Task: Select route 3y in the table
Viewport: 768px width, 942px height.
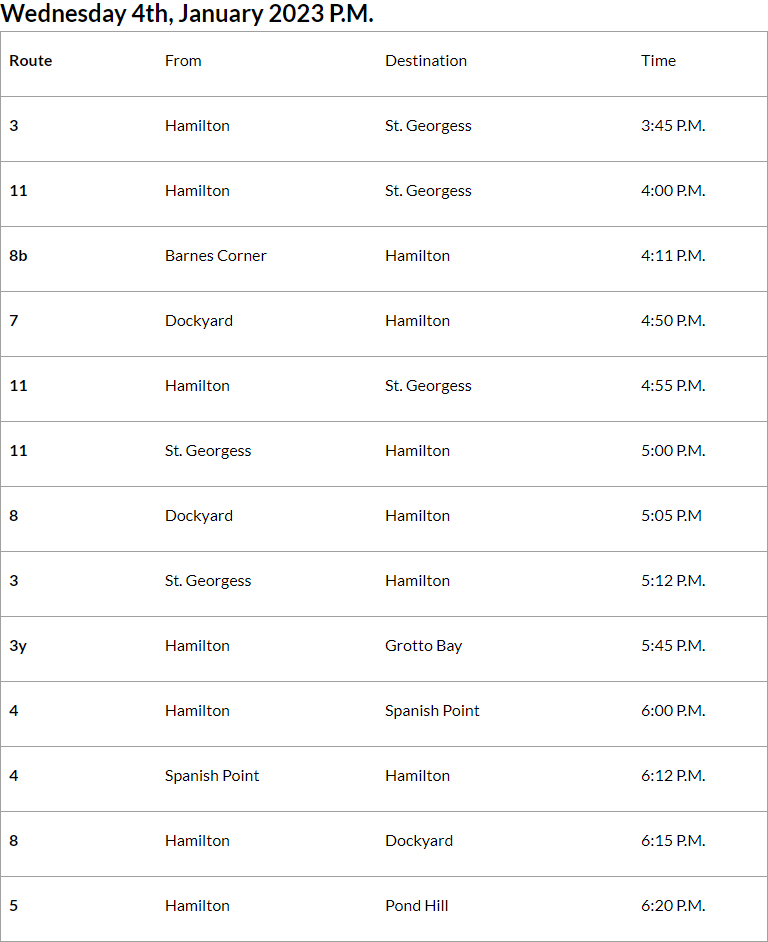Action: [x=18, y=646]
